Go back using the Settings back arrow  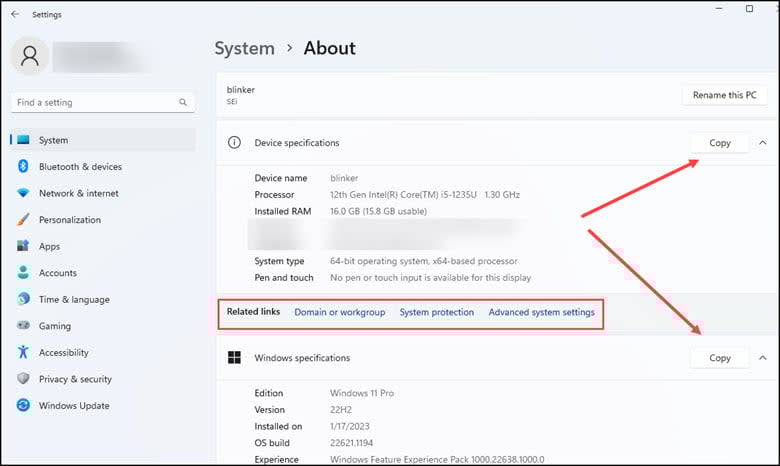[x=15, y=14]
